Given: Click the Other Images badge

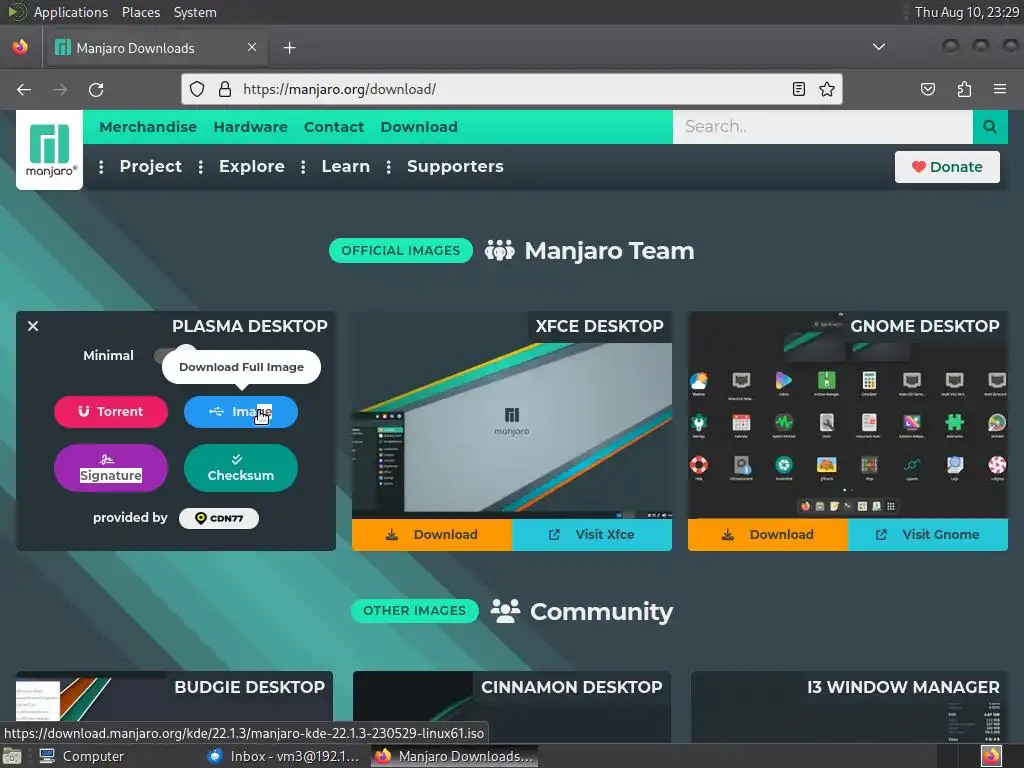Looking at the screenshot, I should [x=415, y=611].
